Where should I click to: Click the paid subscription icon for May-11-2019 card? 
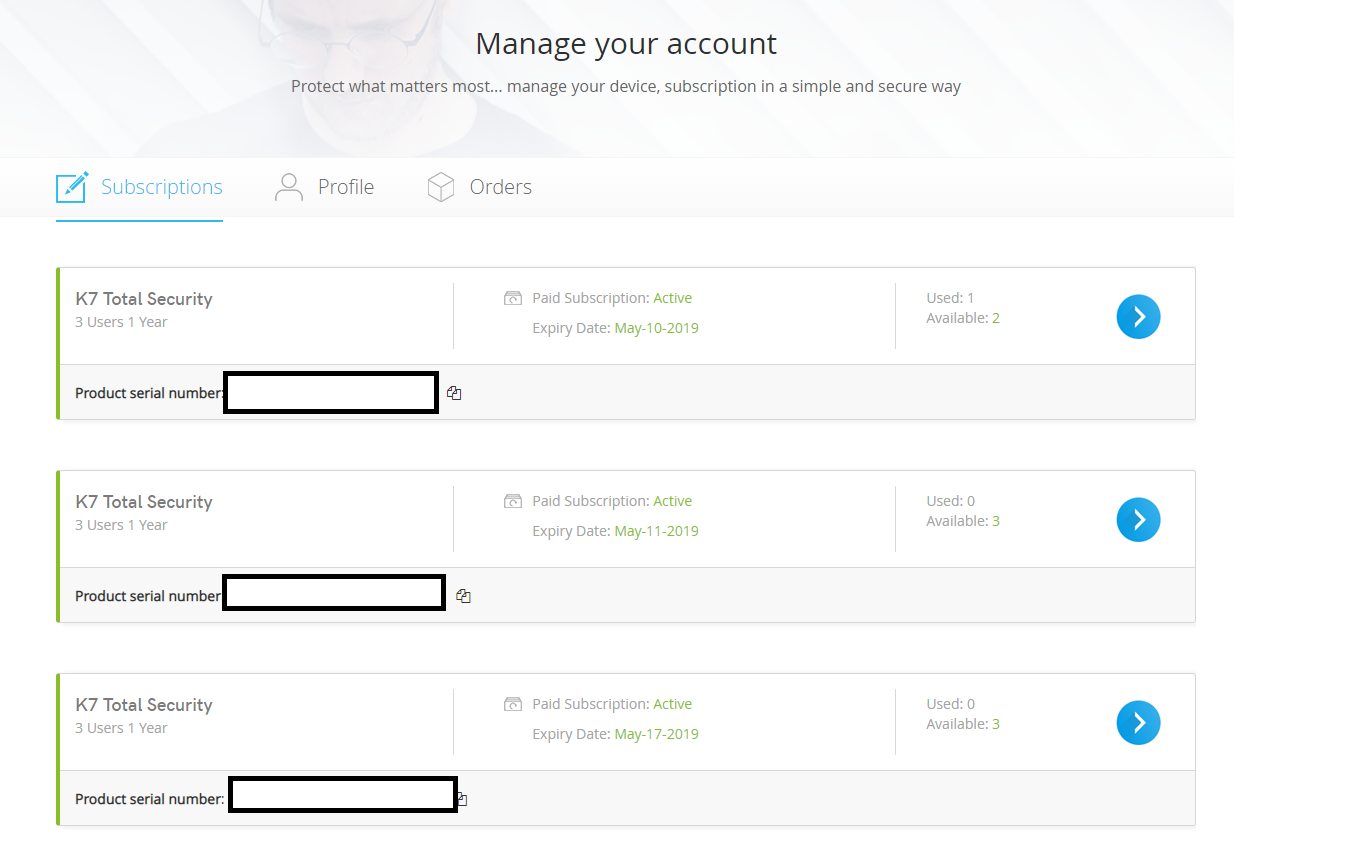513,501
